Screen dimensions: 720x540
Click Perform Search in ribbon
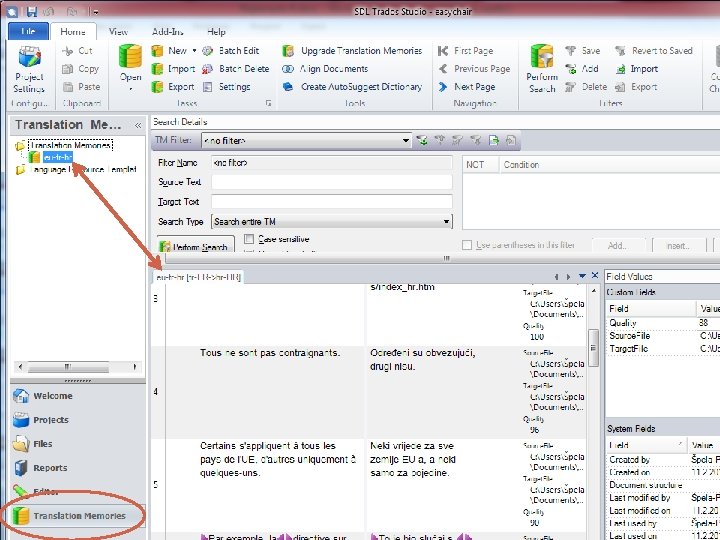(542, 69)
